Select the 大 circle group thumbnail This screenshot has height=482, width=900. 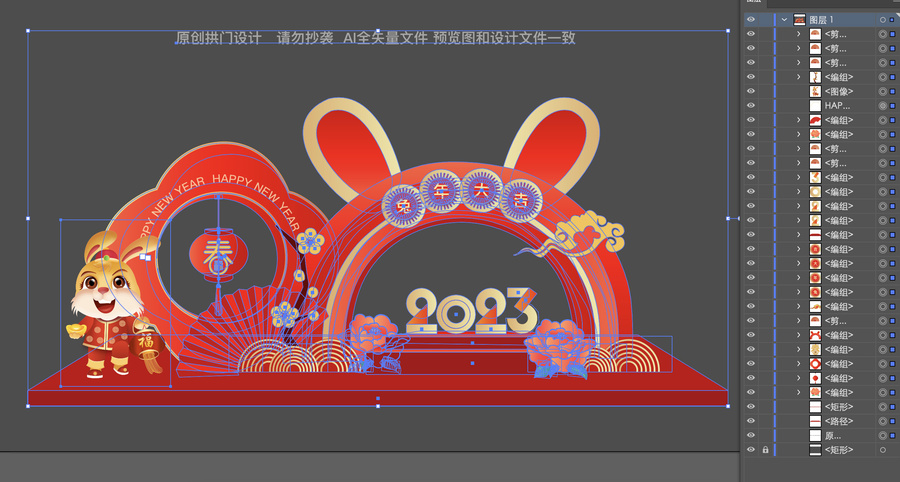[x=815, y=263]
